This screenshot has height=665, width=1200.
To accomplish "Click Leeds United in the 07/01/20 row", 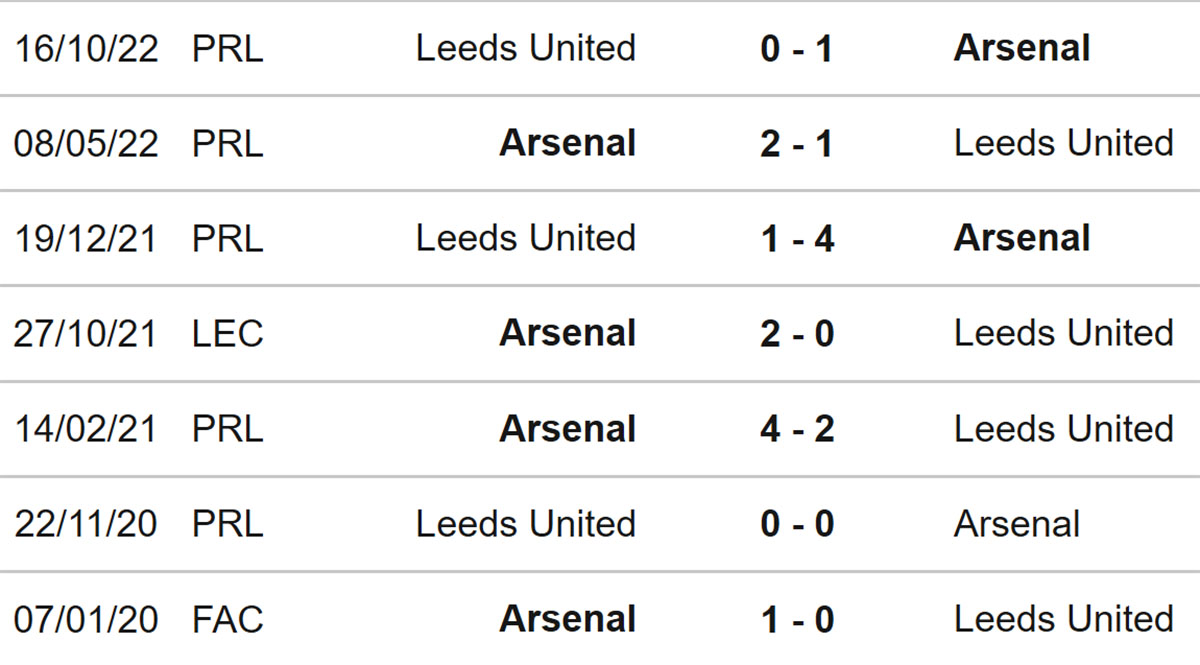I will click(x=1064, y=619).
